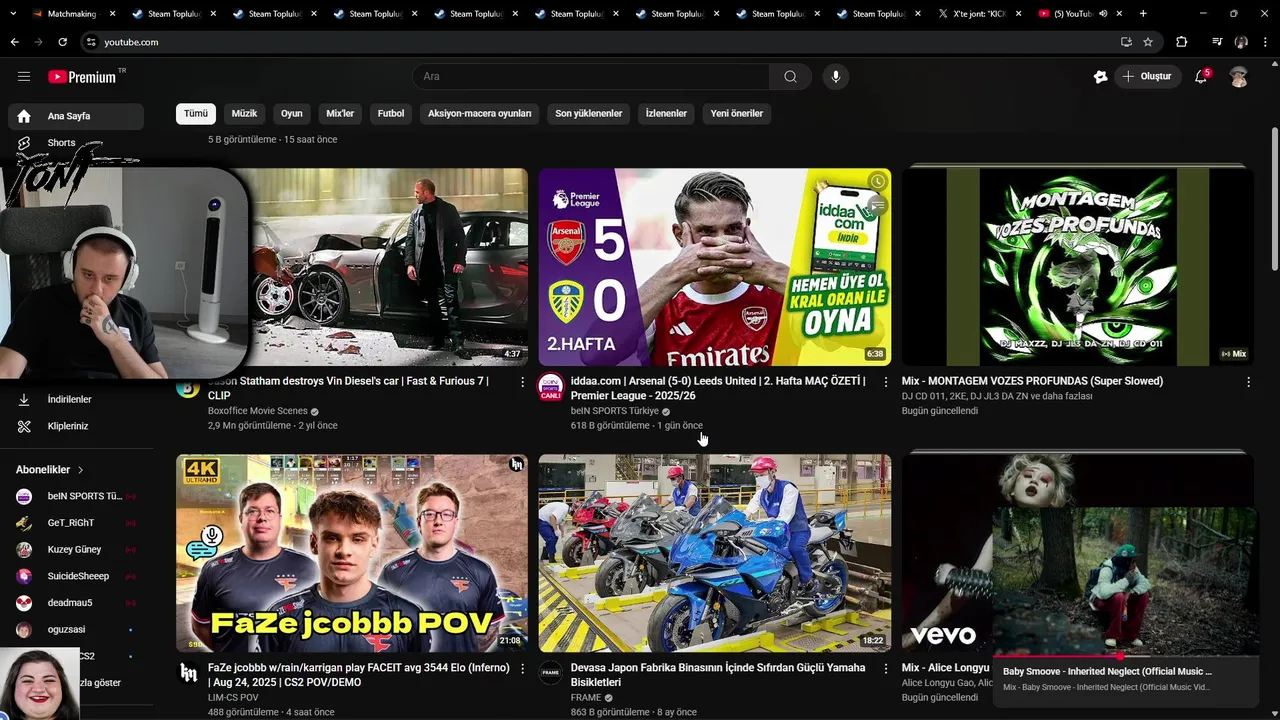1280x720 pixels.
Task: Select Aksiyon-macera oyunları filter chip
Action: click(480, 113)
